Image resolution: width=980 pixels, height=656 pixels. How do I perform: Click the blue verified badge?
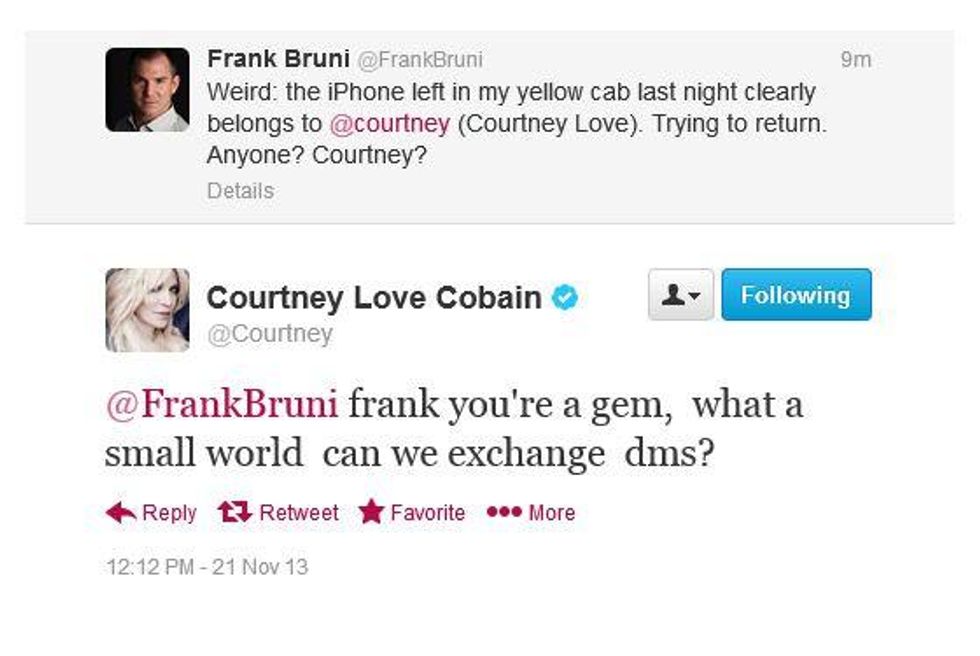[x=565, y=297]
